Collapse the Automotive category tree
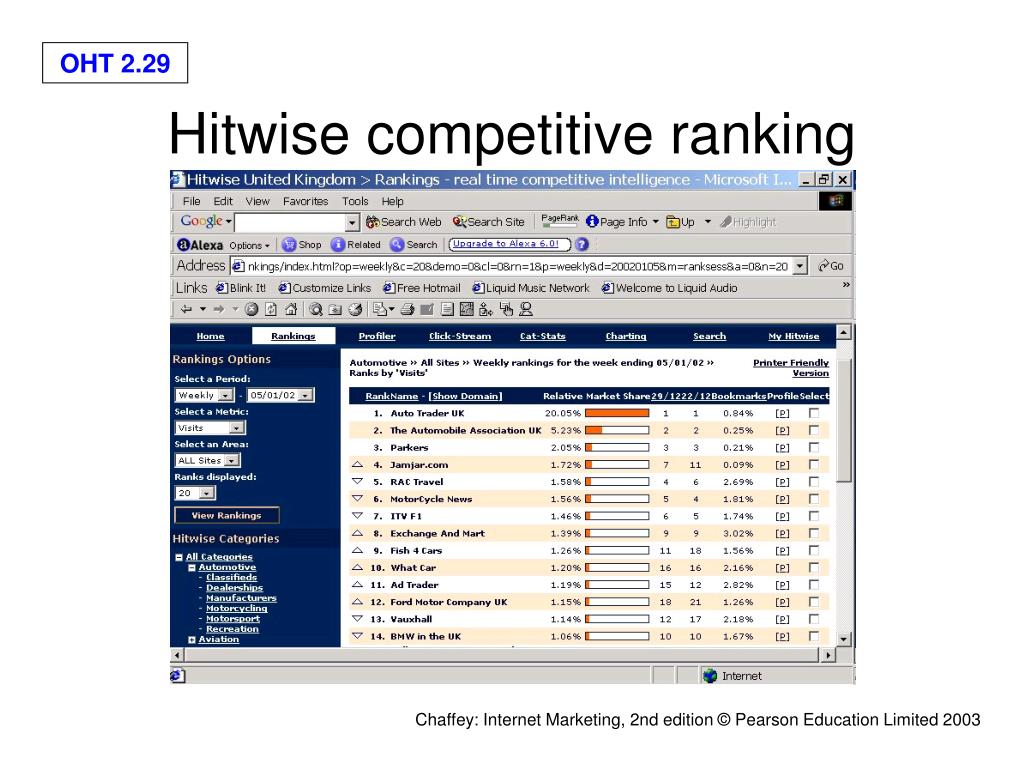This screenshot has width=1024, height=768. click(192, 568)
